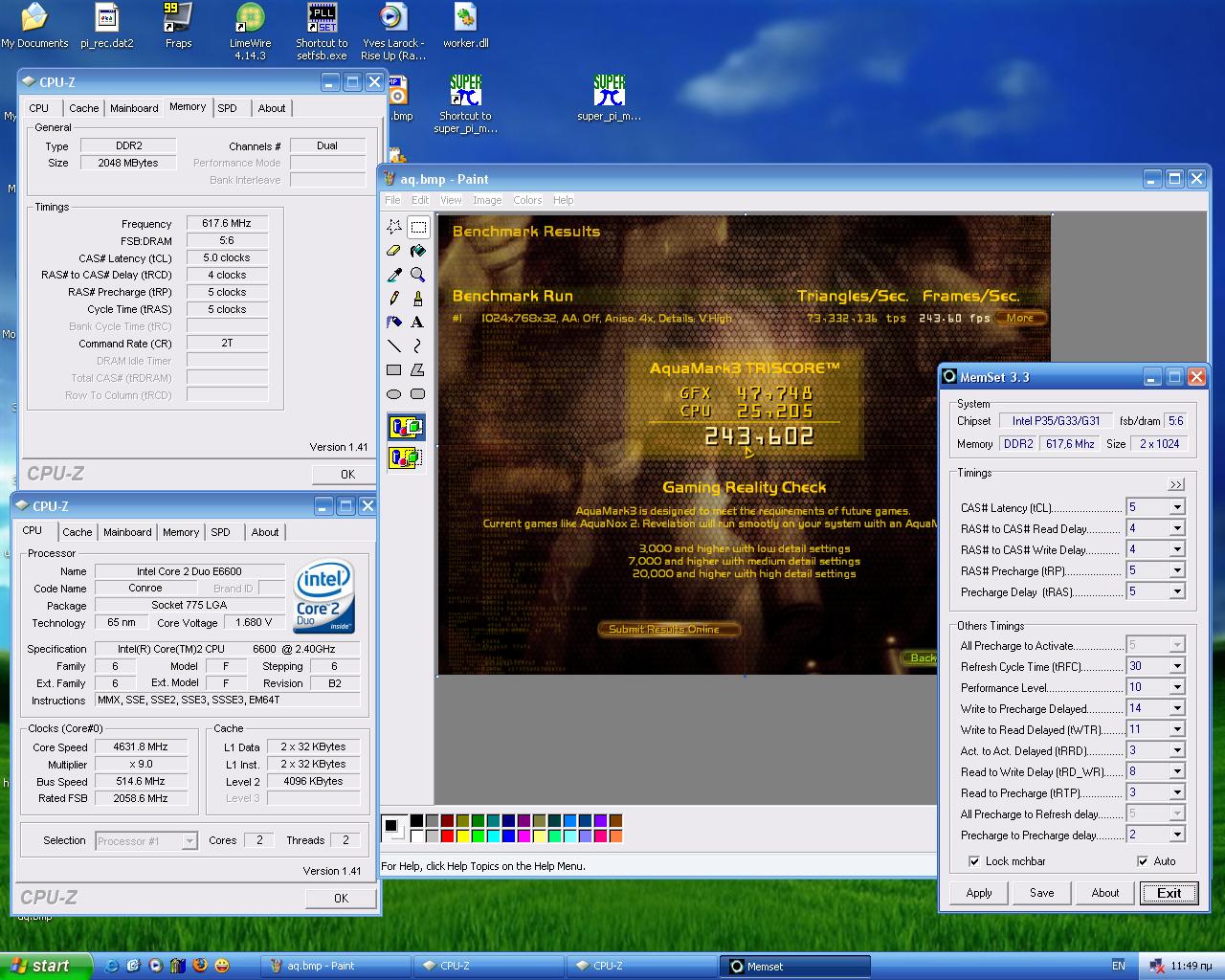The image size is (1225, 980).
Task: Switch to SPD tab in upper CPU-Z window
Action: pos(227,108)
